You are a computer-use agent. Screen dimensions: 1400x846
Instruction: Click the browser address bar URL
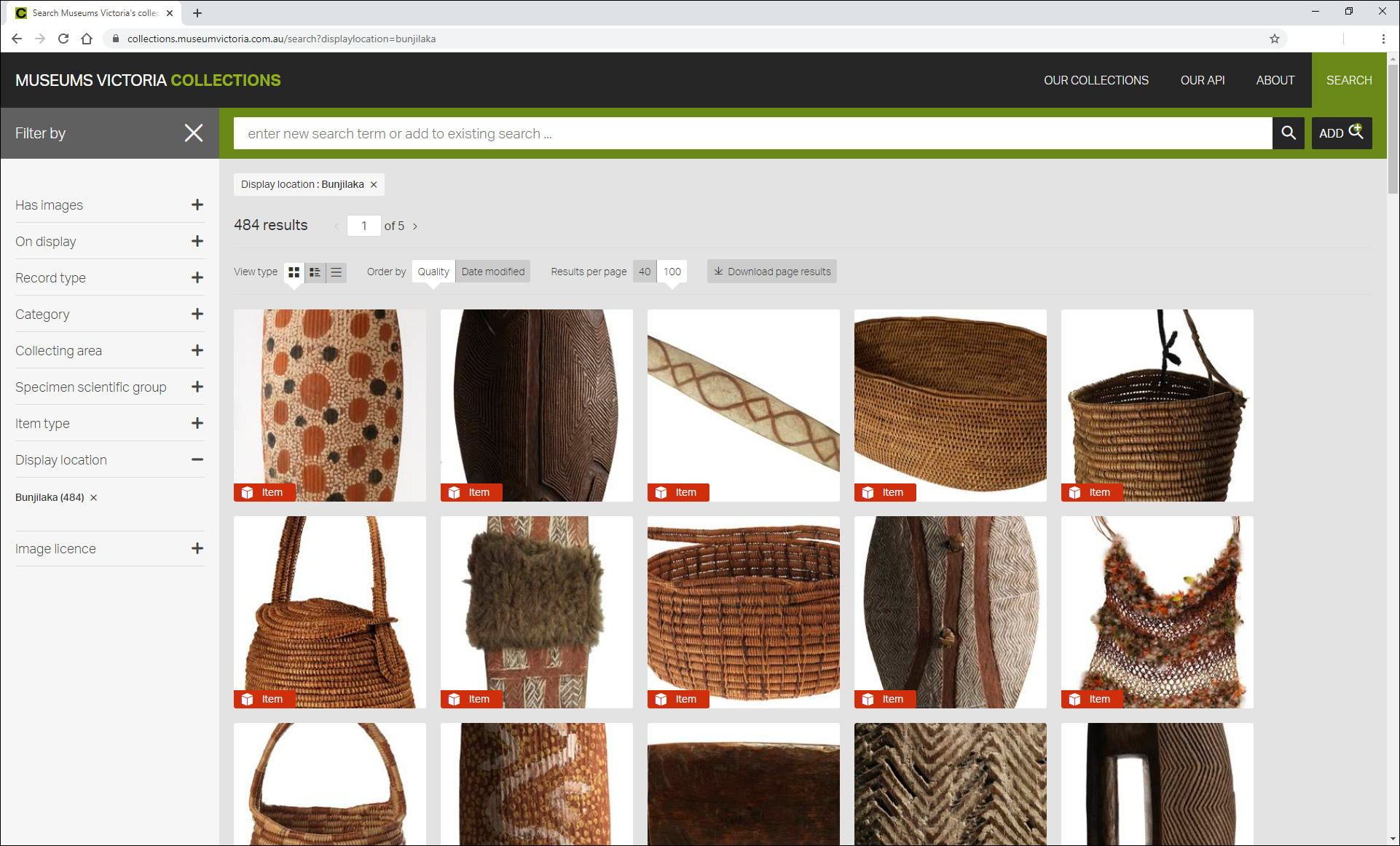[281, 39]
